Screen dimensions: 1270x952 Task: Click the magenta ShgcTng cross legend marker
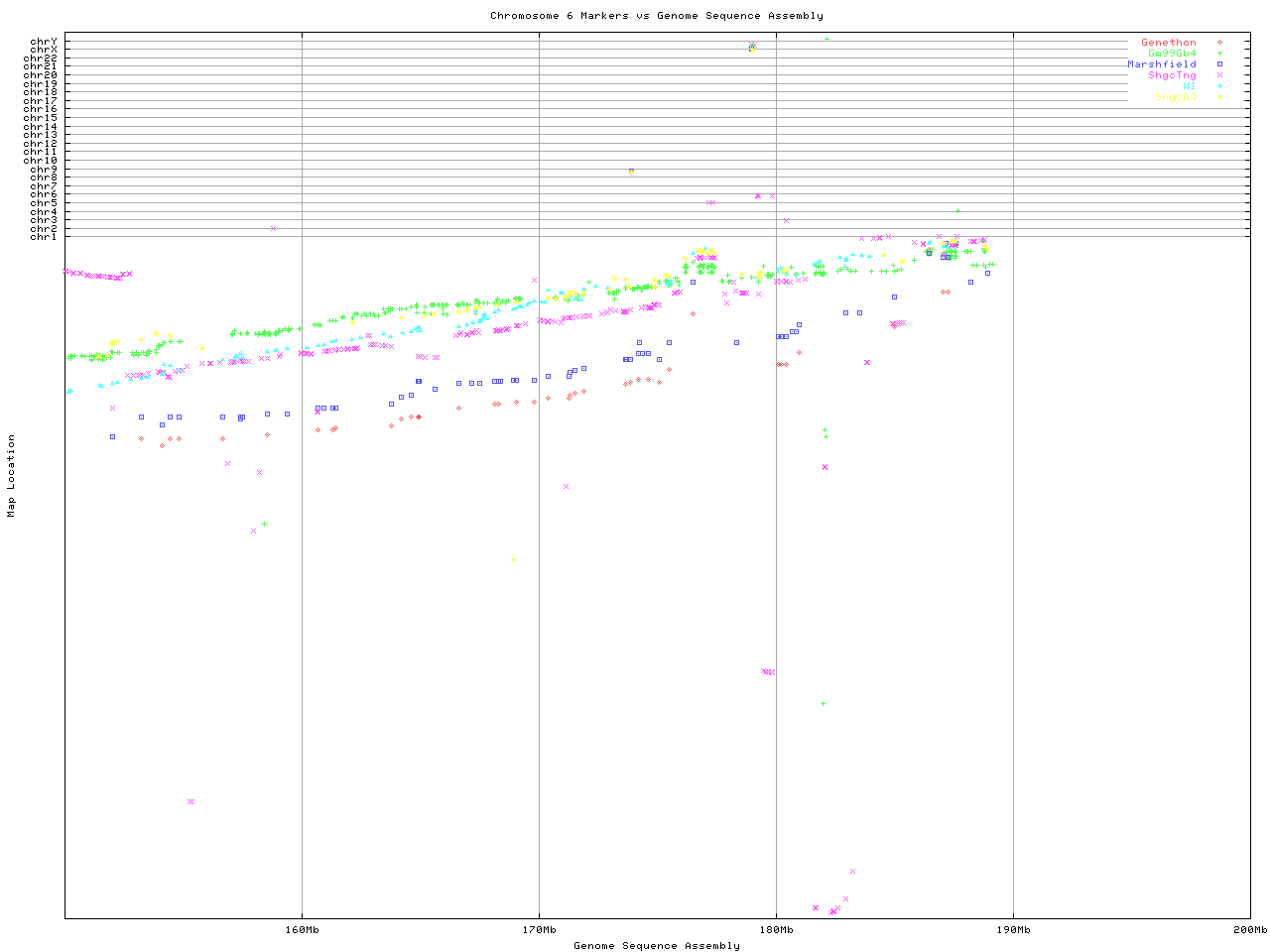click(x=1218, y=75)
